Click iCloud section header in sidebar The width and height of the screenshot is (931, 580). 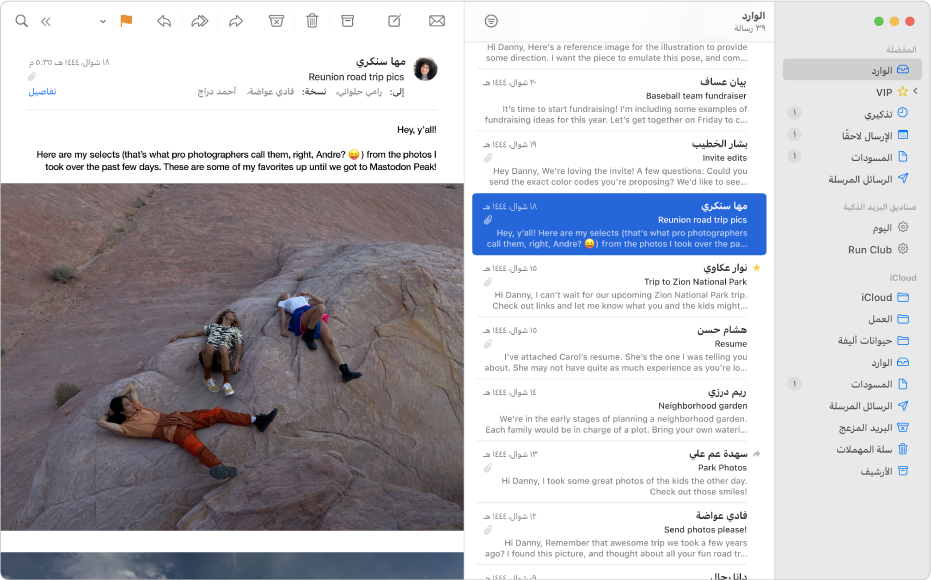[902, 277]
